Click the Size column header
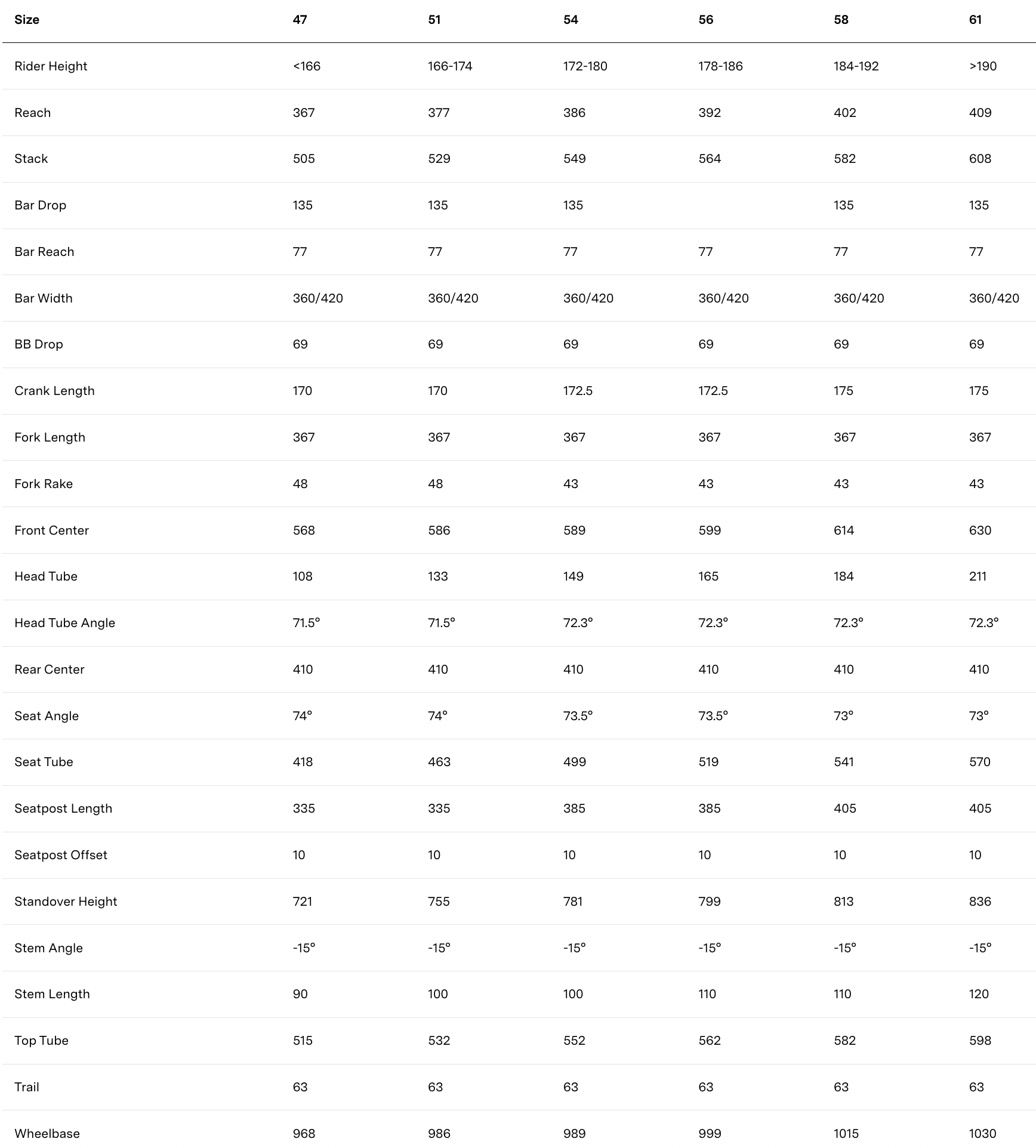 point(27,20)
